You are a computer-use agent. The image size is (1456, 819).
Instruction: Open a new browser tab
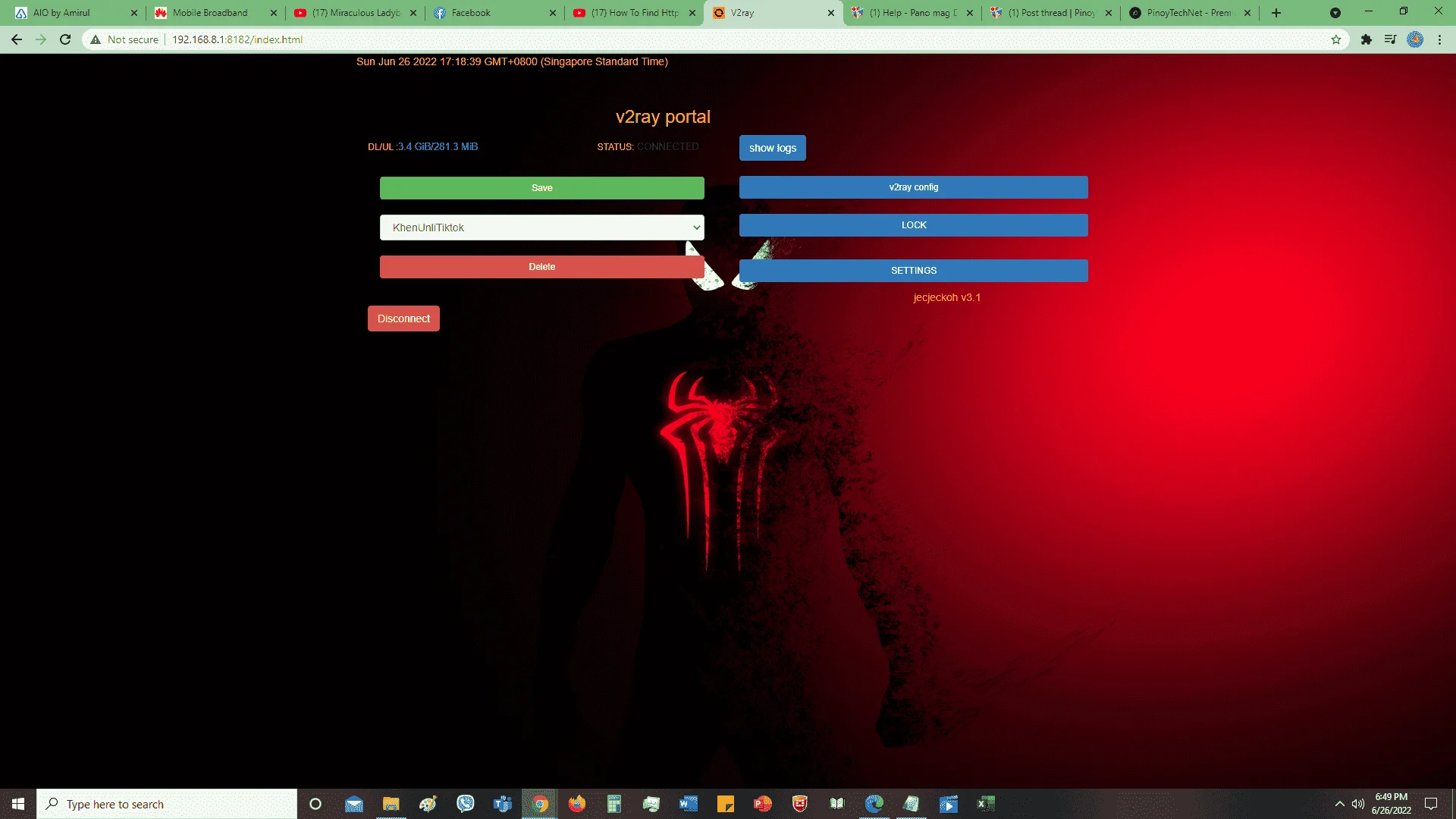1276,13
